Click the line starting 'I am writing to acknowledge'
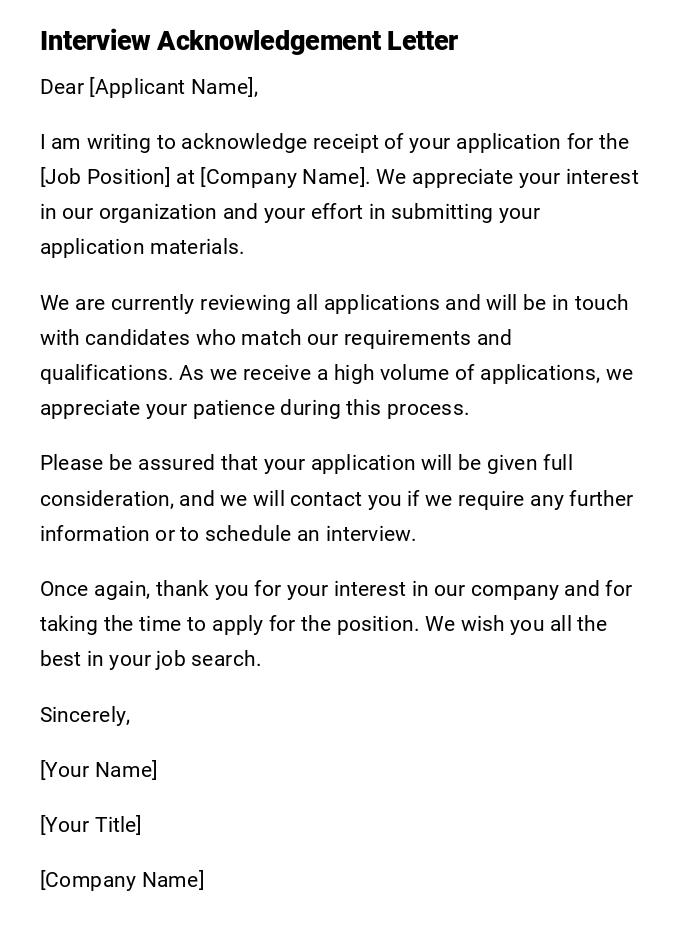This screenshot has height=942, width=700. 334,142
